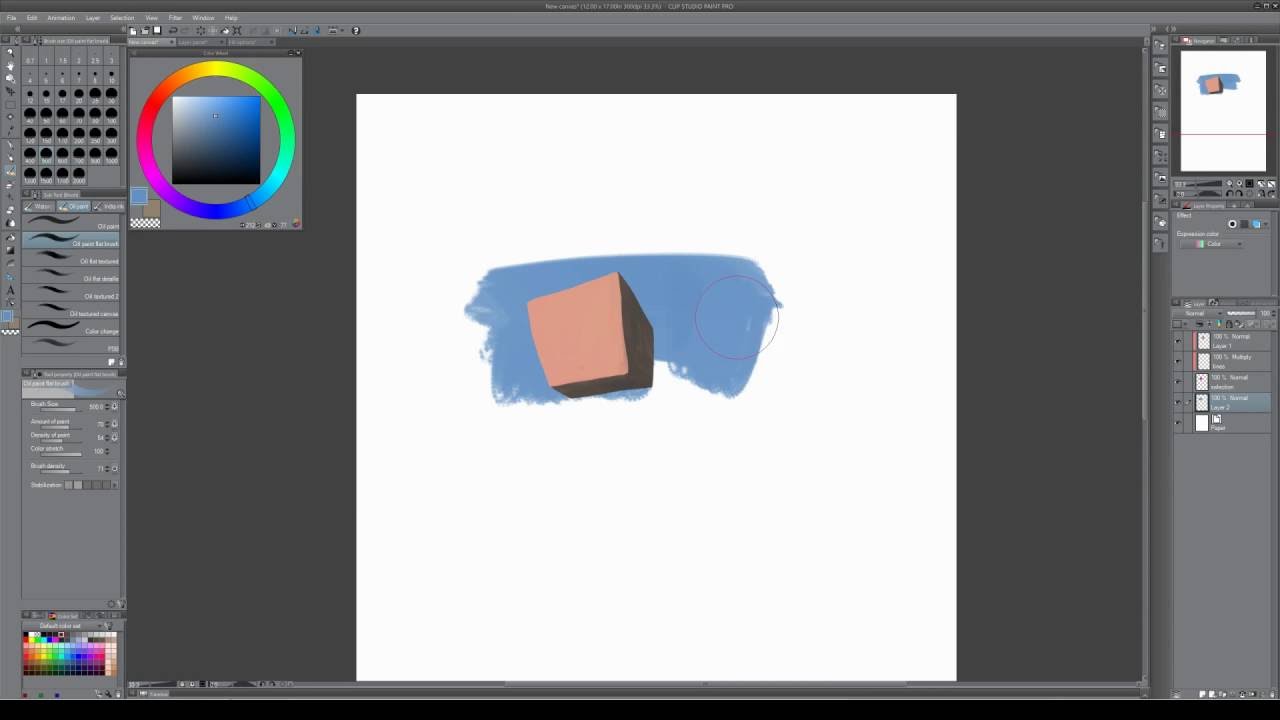Viewport: 1280px width, 720px height.
Task: Select the Zoom magnifier tool
Action: click(x=11, y=53)
